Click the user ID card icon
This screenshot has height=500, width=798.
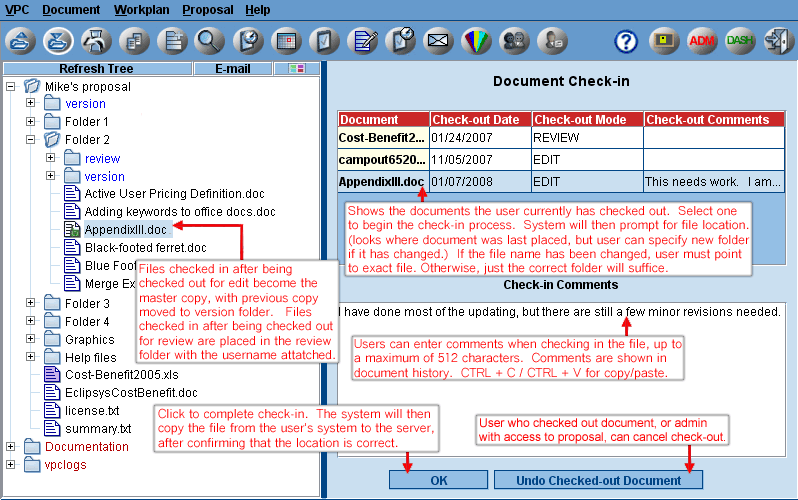tap(553, 41)
